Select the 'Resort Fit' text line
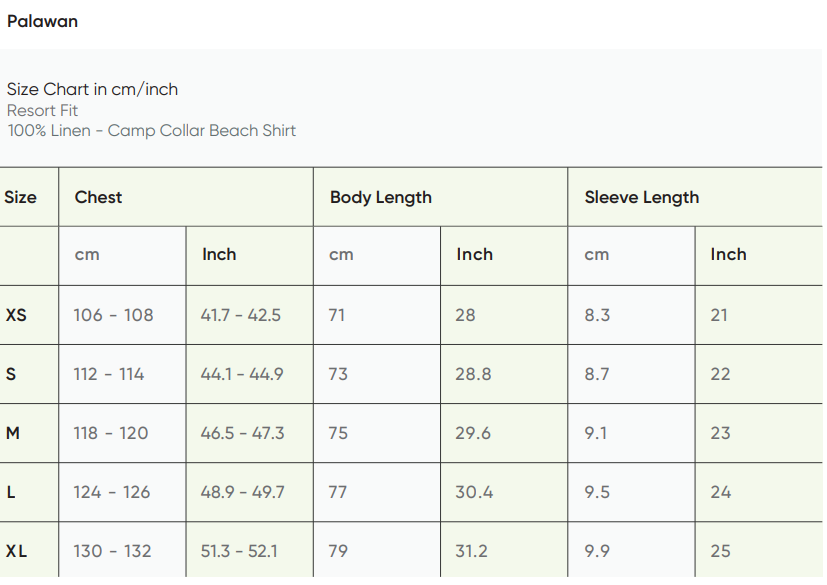This screenshot has height=585, width=827. click(42, 110)
